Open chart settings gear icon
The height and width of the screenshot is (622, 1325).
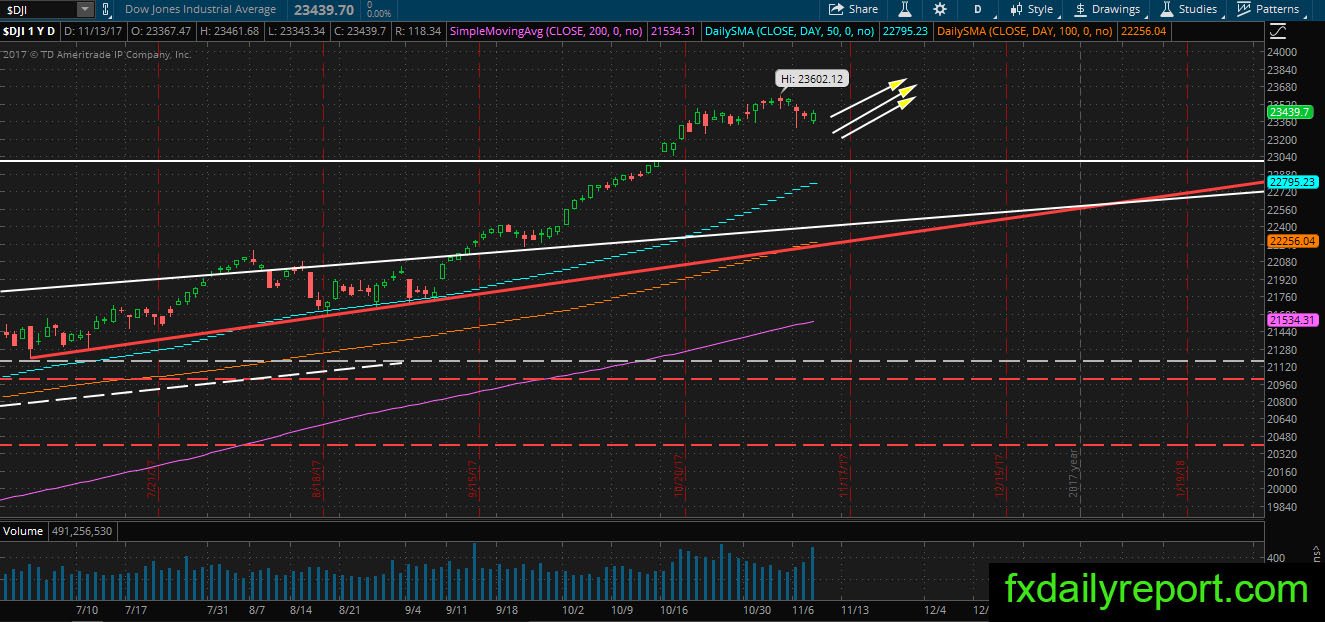[939, 9]
